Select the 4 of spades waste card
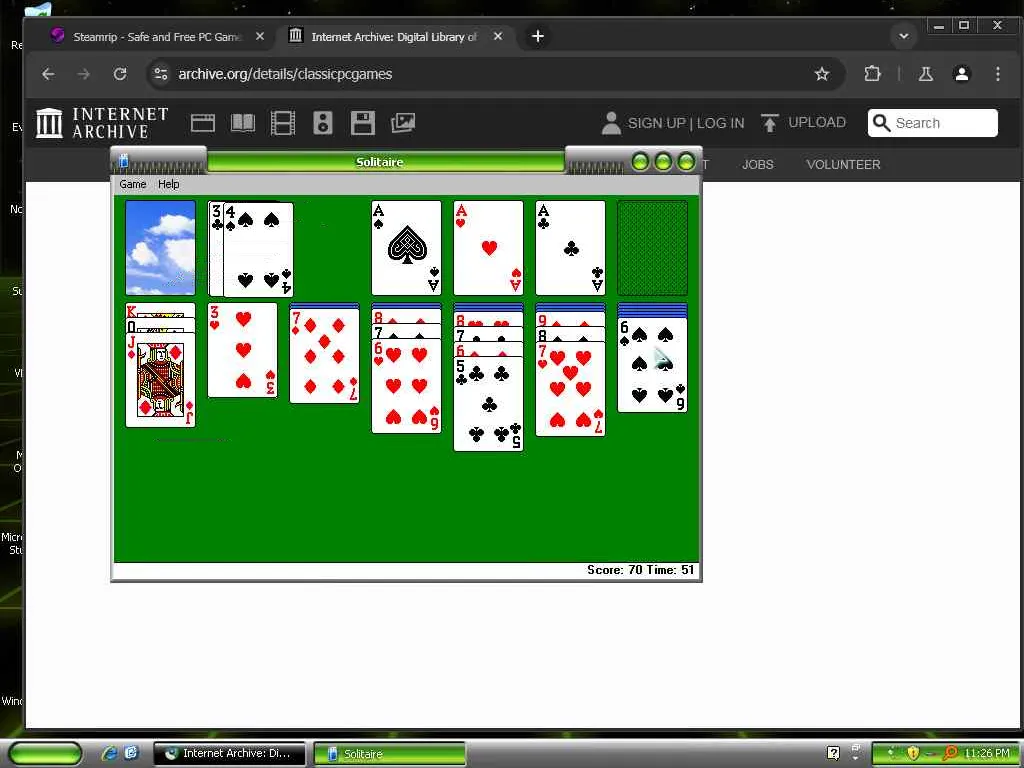 point(259,249)
